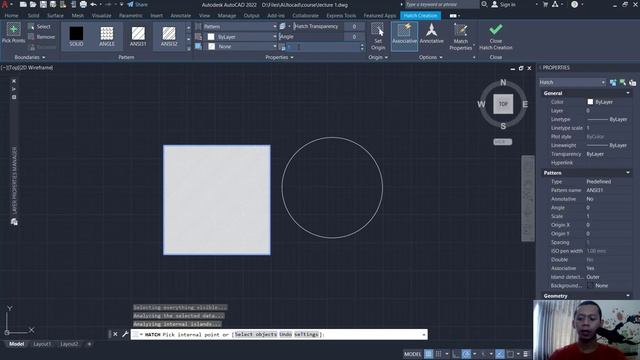Open the Hatch object type dropdown
Image resolution: width=640 pixels, height=360 pixels.
pyautogui.click(x=572, y=82)
